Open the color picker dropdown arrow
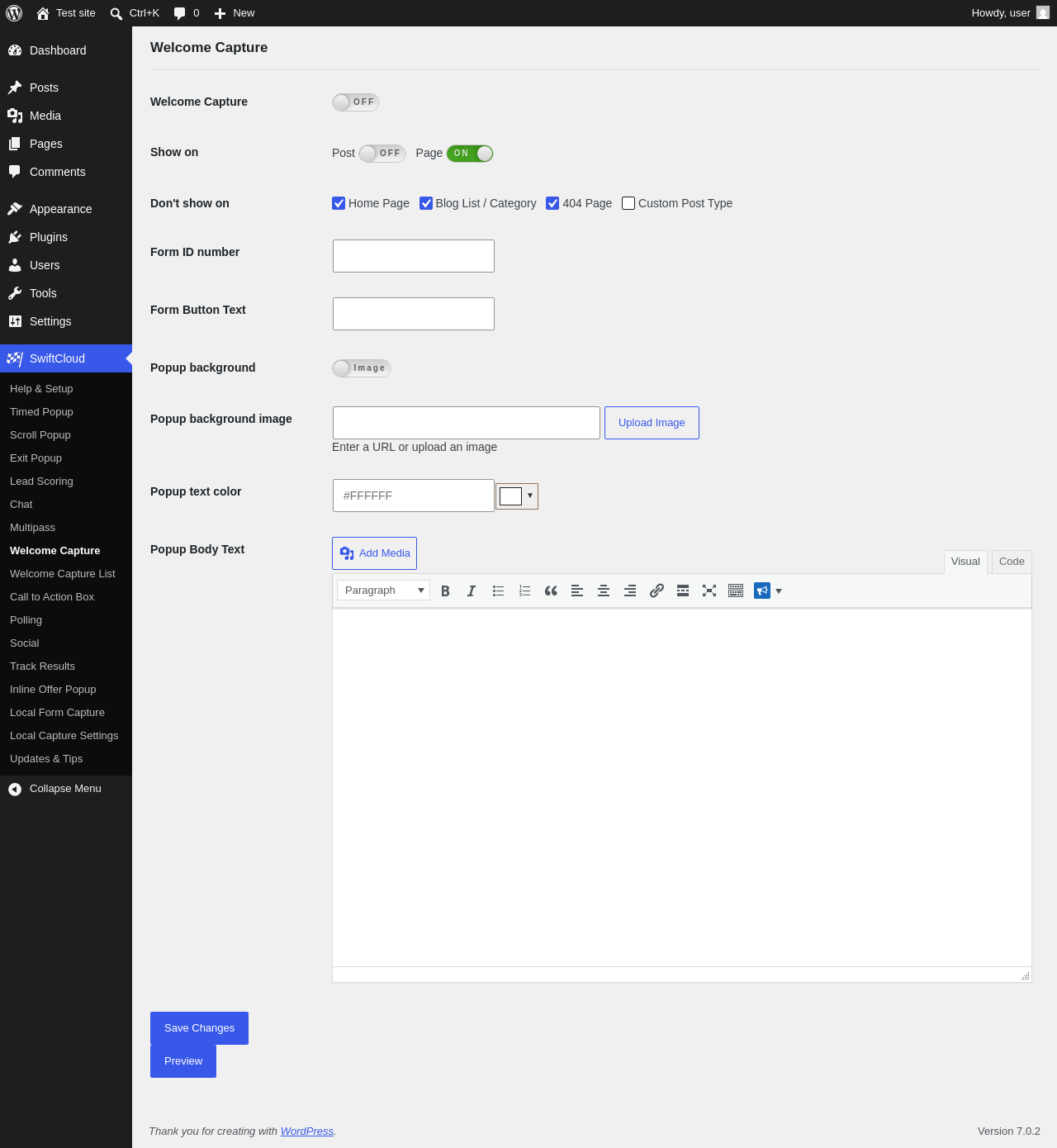The width and height of the screenshot is (1057, 1148). coord(530,496)
